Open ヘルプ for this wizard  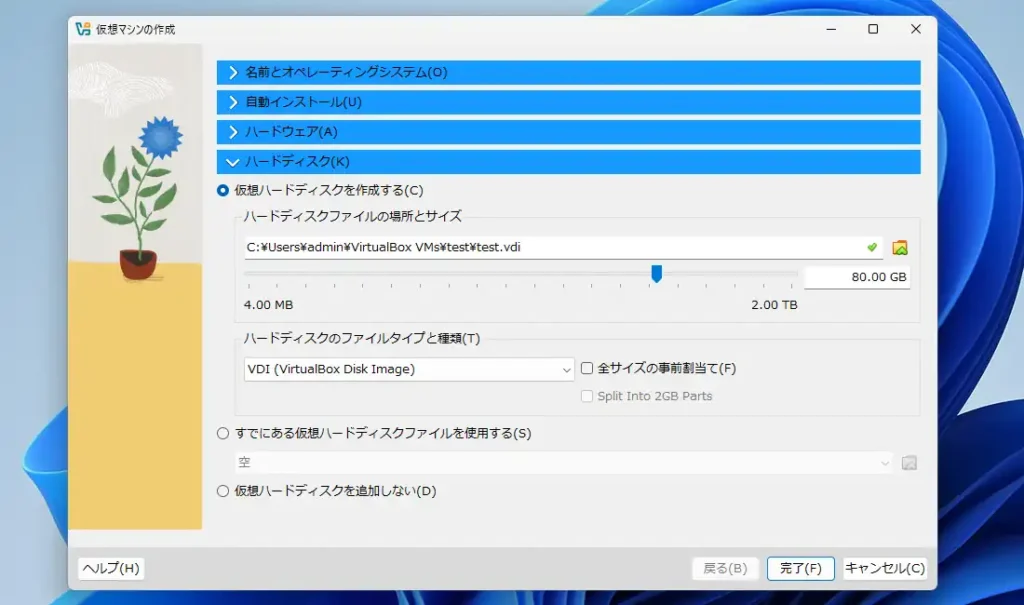pos(112,567)
